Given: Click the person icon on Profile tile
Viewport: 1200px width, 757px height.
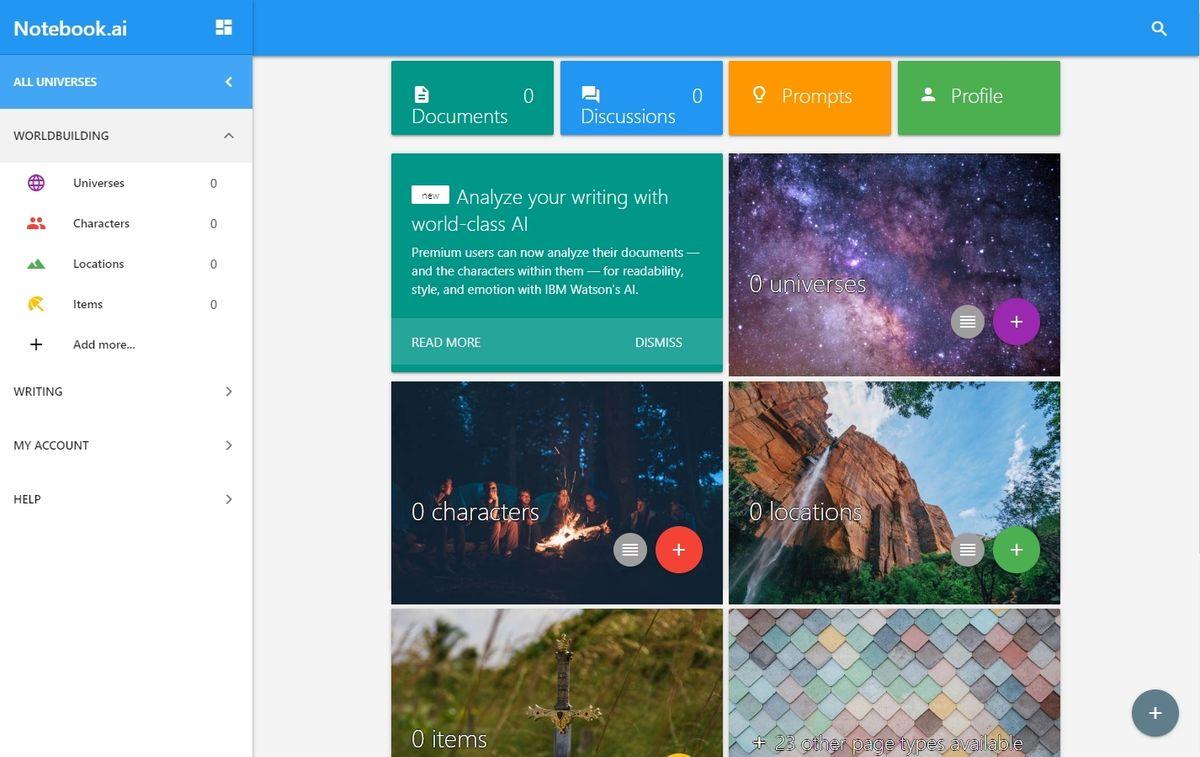Looking at the screenshot, I should [x=928, y=94].
